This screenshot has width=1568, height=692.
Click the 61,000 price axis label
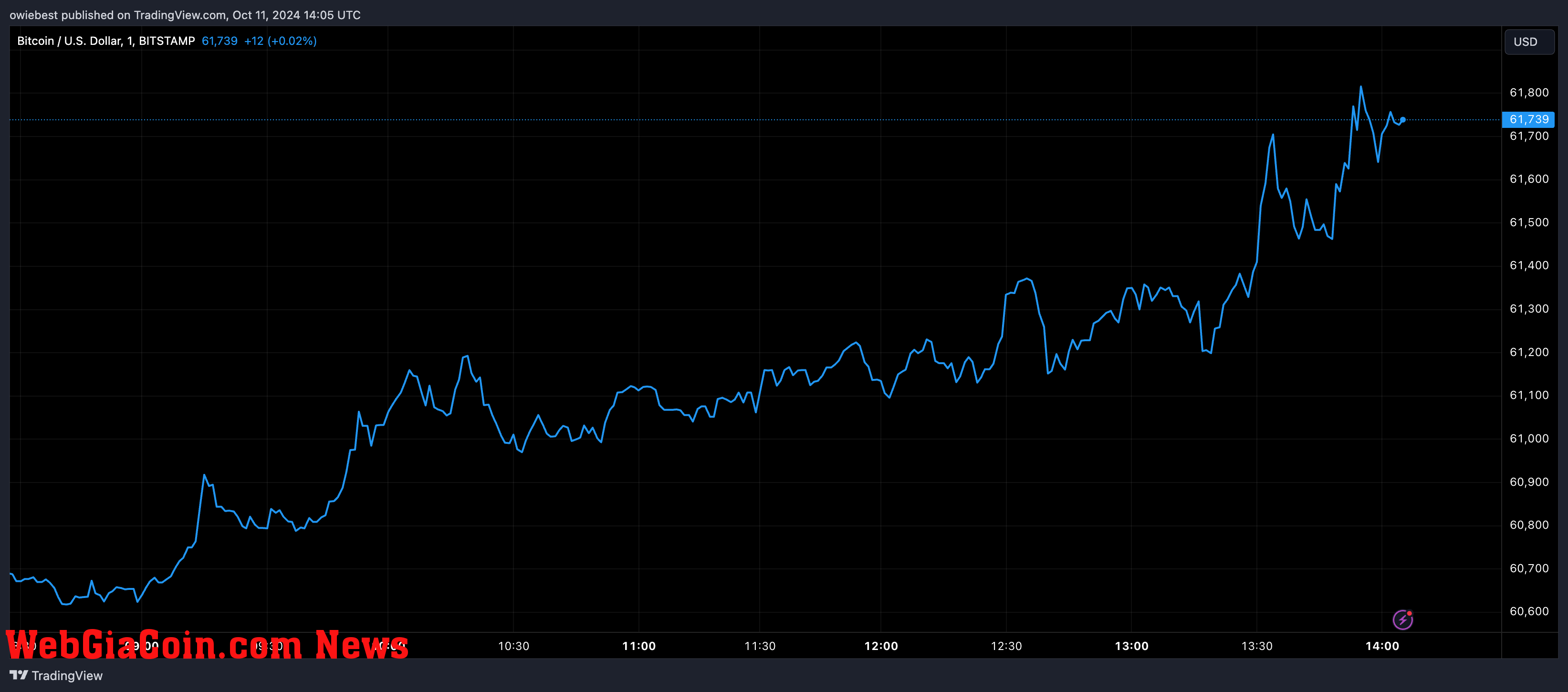coord(1529,438)
